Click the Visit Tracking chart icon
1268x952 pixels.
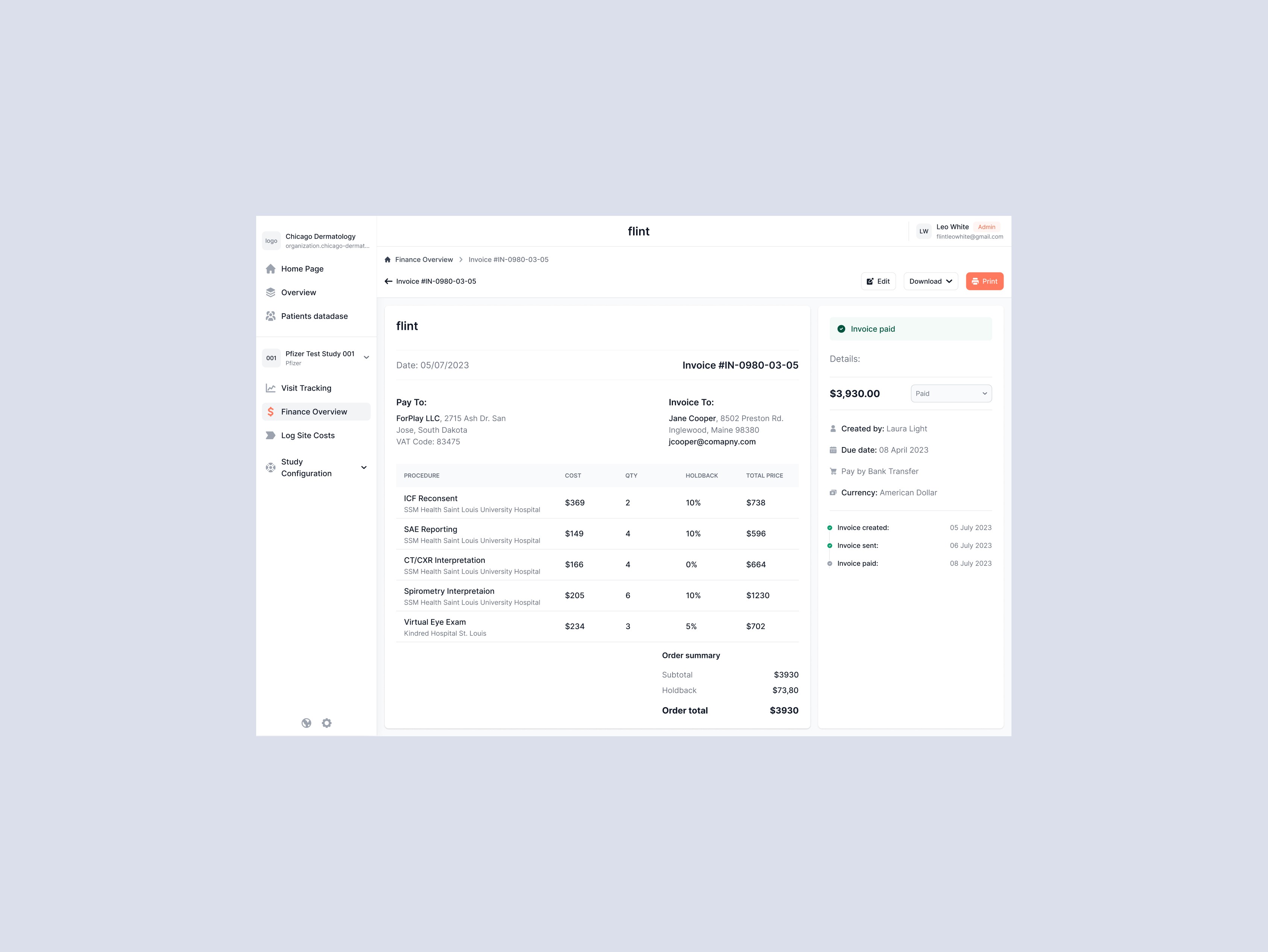point(270,388)
